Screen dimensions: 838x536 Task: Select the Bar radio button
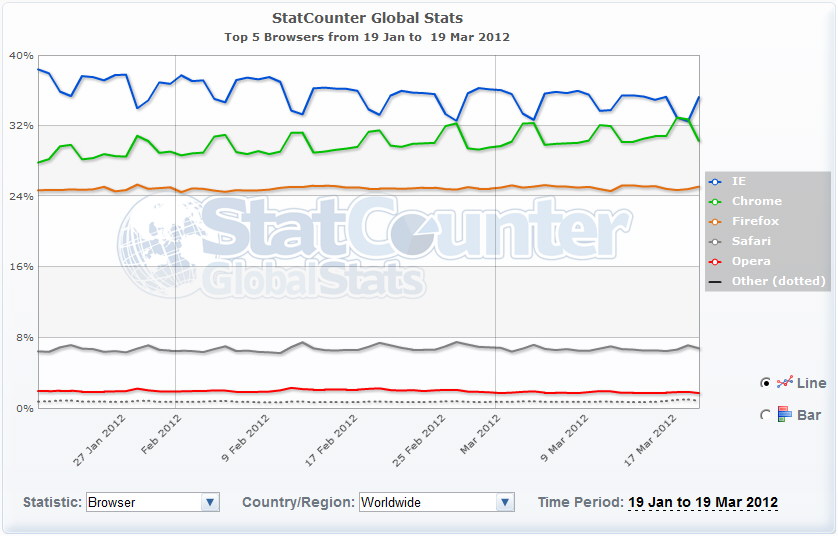pos(765,415)
